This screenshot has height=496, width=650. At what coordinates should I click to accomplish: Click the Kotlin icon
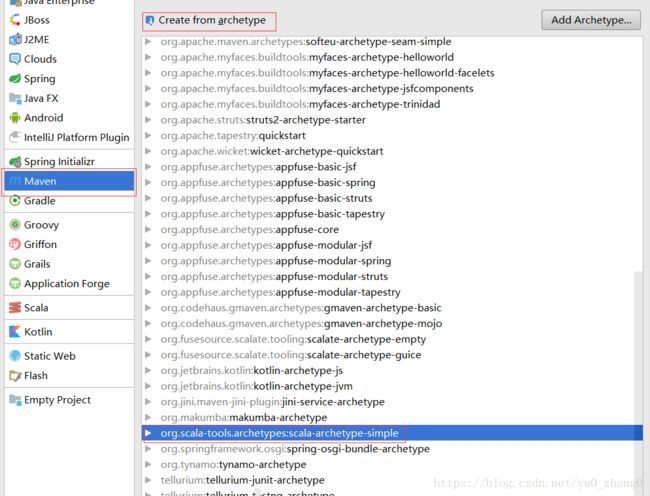tap(15, 331)
